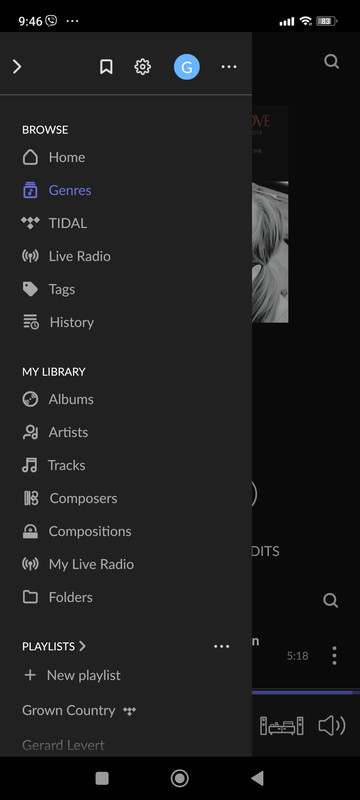Tap the History list-clock icon
The height and width of the screenshot is (800, 360).
click(x=31, y=322)
